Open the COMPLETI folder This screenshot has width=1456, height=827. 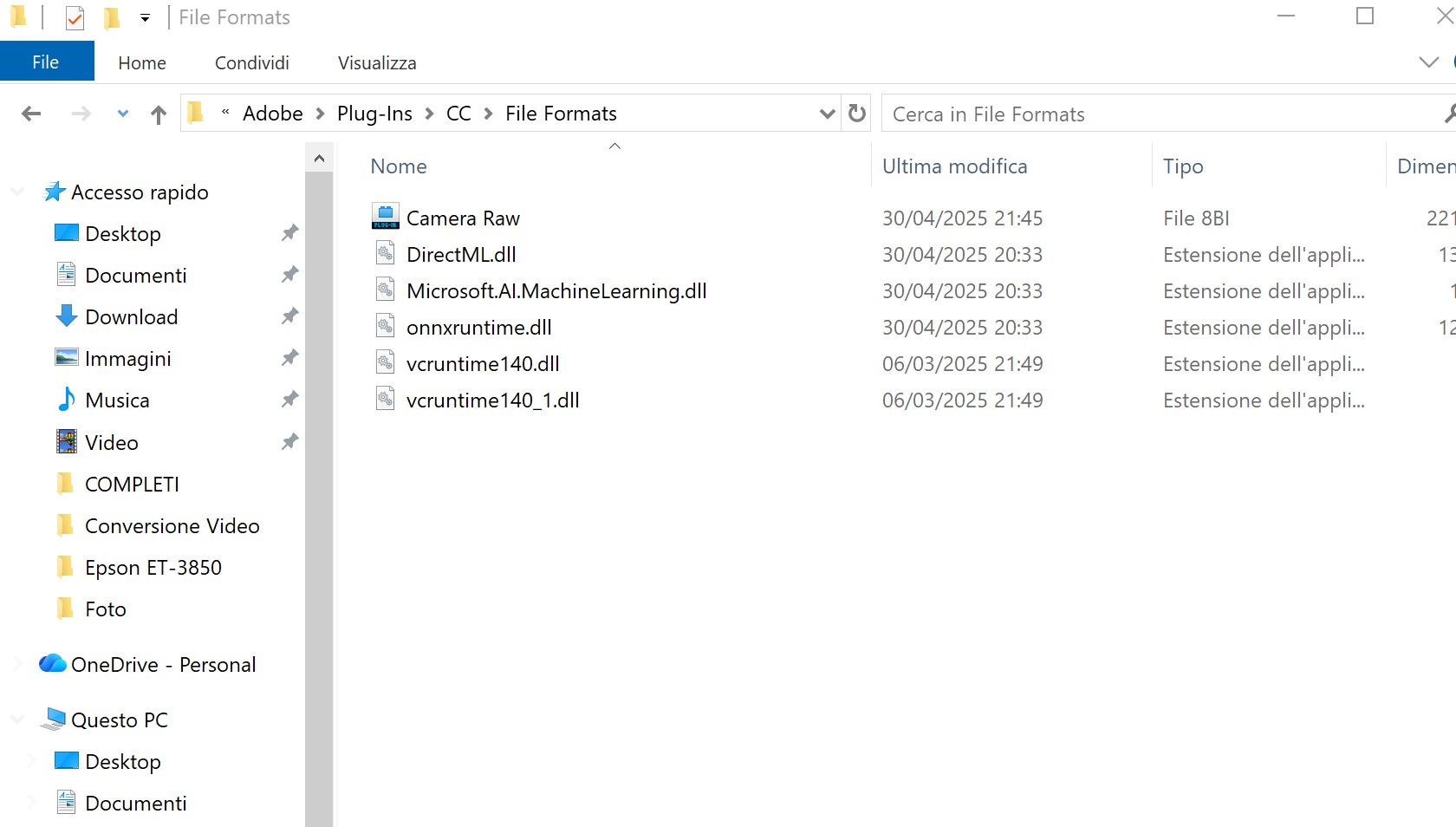[132, 485]
